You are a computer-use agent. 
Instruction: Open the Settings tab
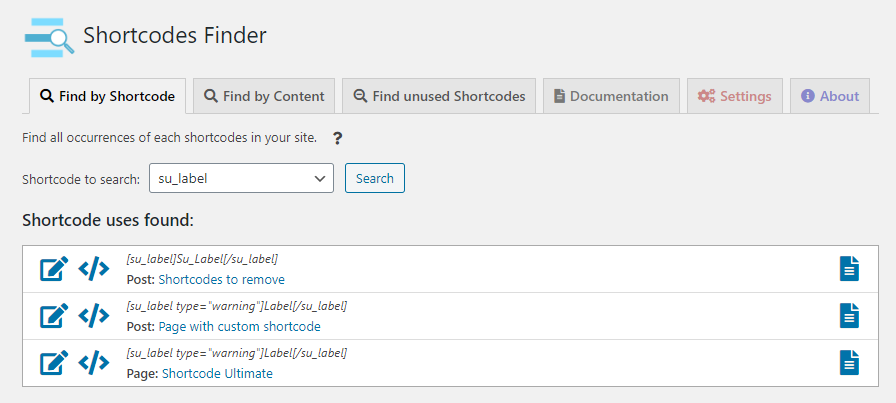pos(734,96)
